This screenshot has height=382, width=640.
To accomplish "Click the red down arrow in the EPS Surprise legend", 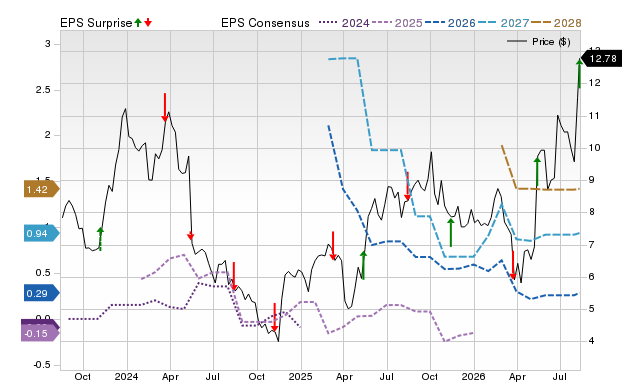I will [x=148, y=22].
